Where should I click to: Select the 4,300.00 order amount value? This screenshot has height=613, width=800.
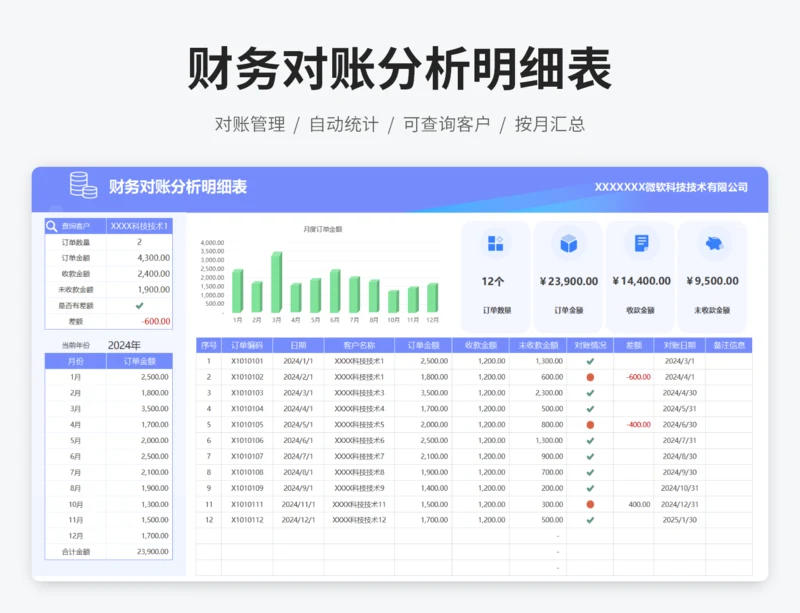[154, 258]
